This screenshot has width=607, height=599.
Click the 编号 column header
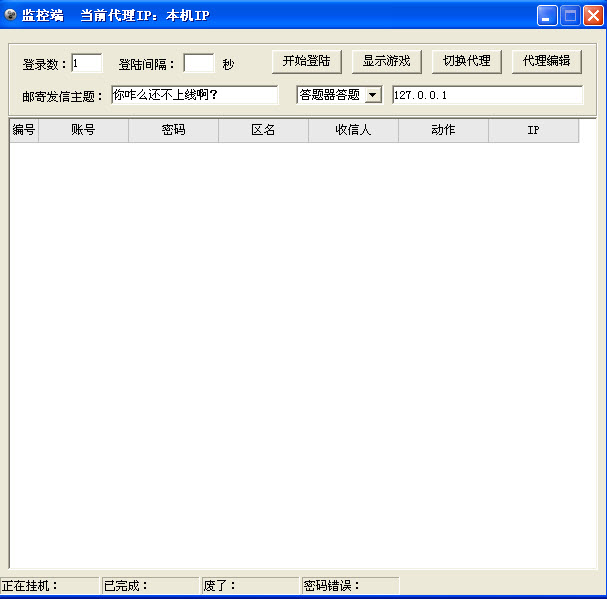pyautogui.click(x=24, y=130)
